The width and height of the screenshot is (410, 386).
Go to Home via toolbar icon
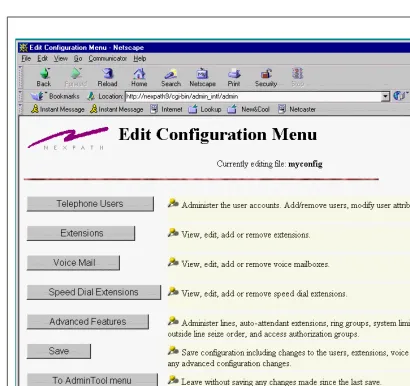(x=139, y=77)
